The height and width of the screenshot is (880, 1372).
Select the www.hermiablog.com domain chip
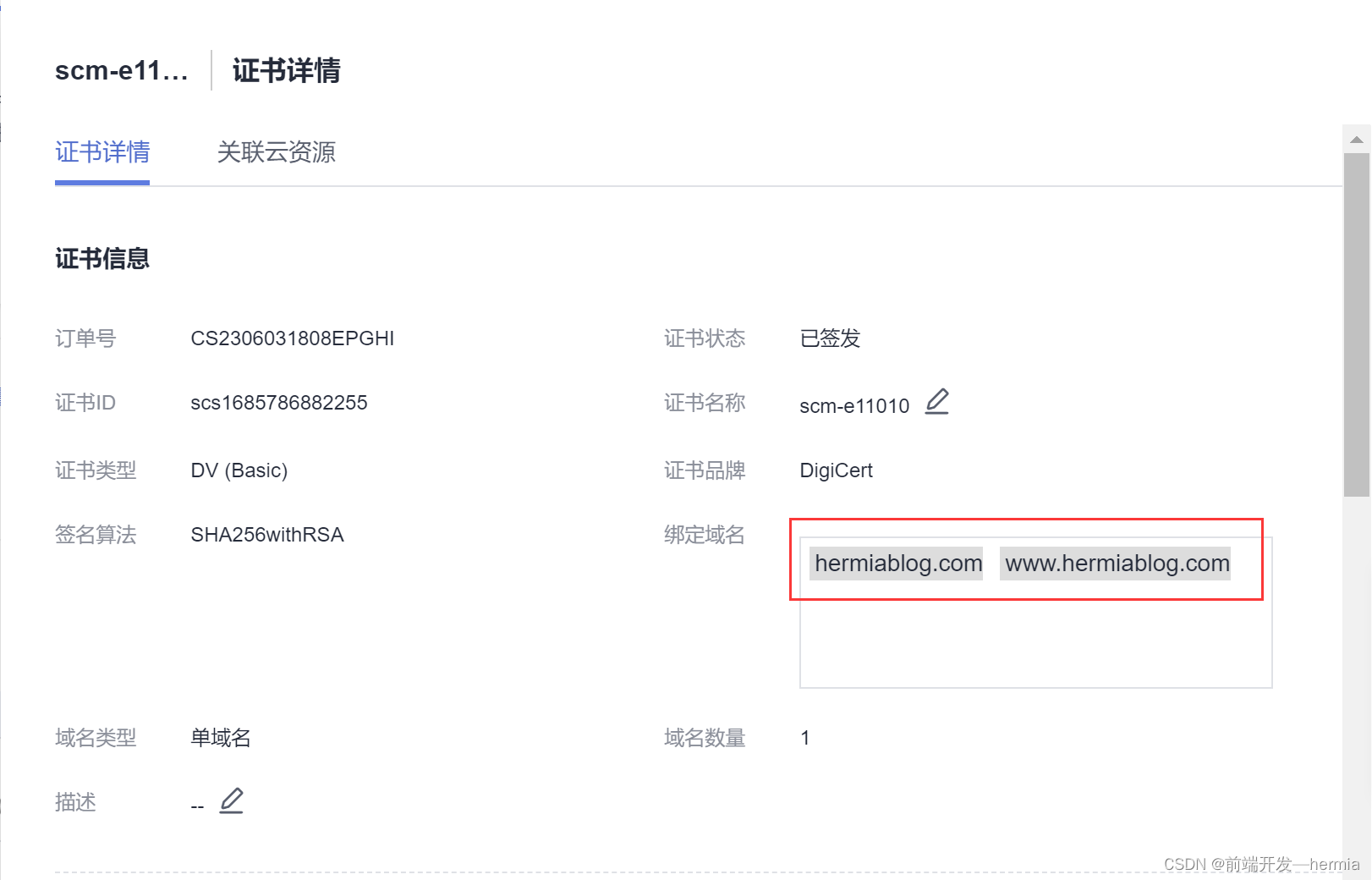click(x=1117, y=564)
